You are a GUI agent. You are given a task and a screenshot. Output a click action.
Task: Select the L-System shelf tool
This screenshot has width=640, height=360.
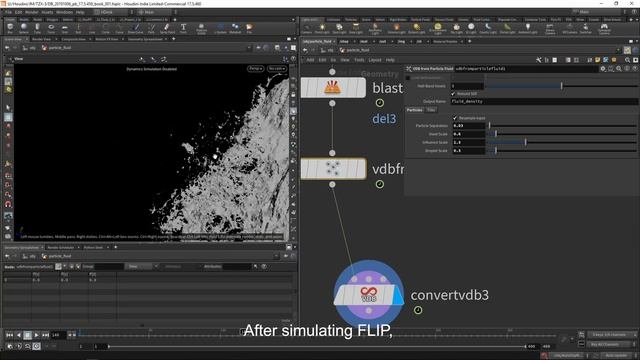(x=220, y=28)
